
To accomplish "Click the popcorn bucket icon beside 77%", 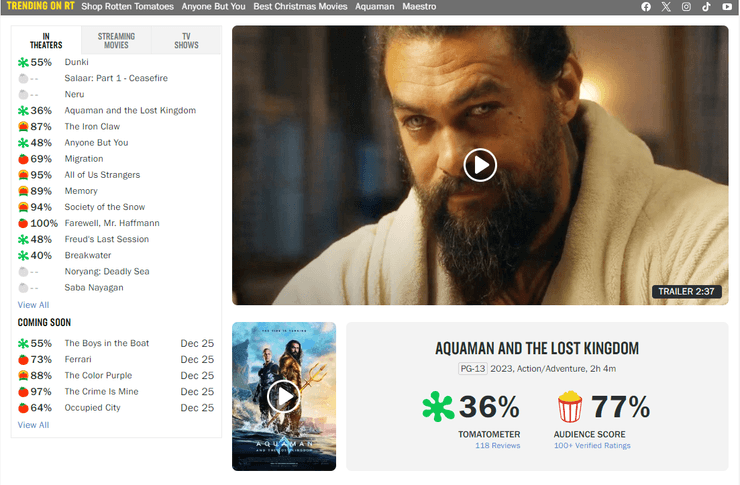I will (570, 406).
